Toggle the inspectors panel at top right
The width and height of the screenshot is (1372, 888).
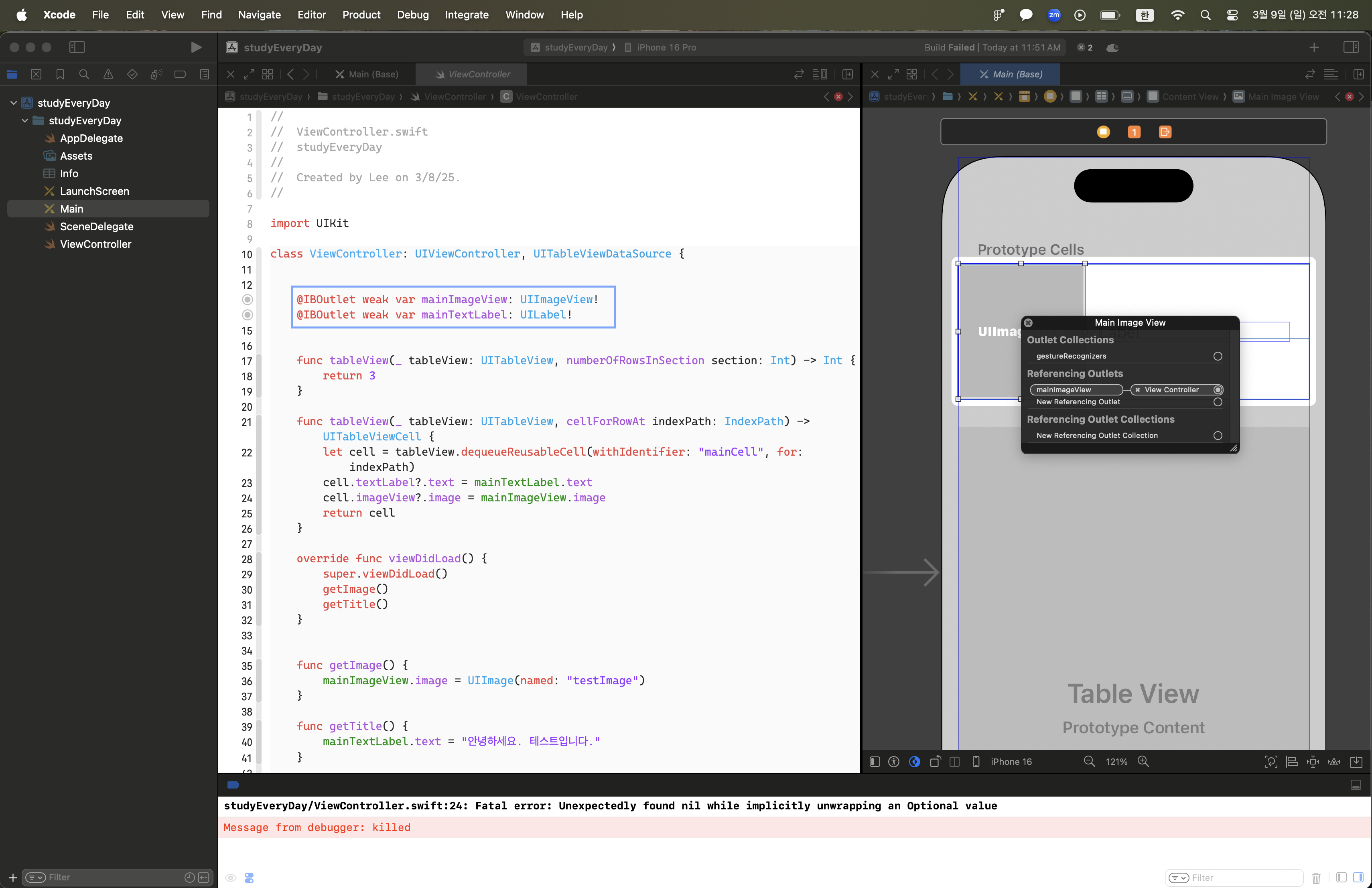tap(1351, 47)
